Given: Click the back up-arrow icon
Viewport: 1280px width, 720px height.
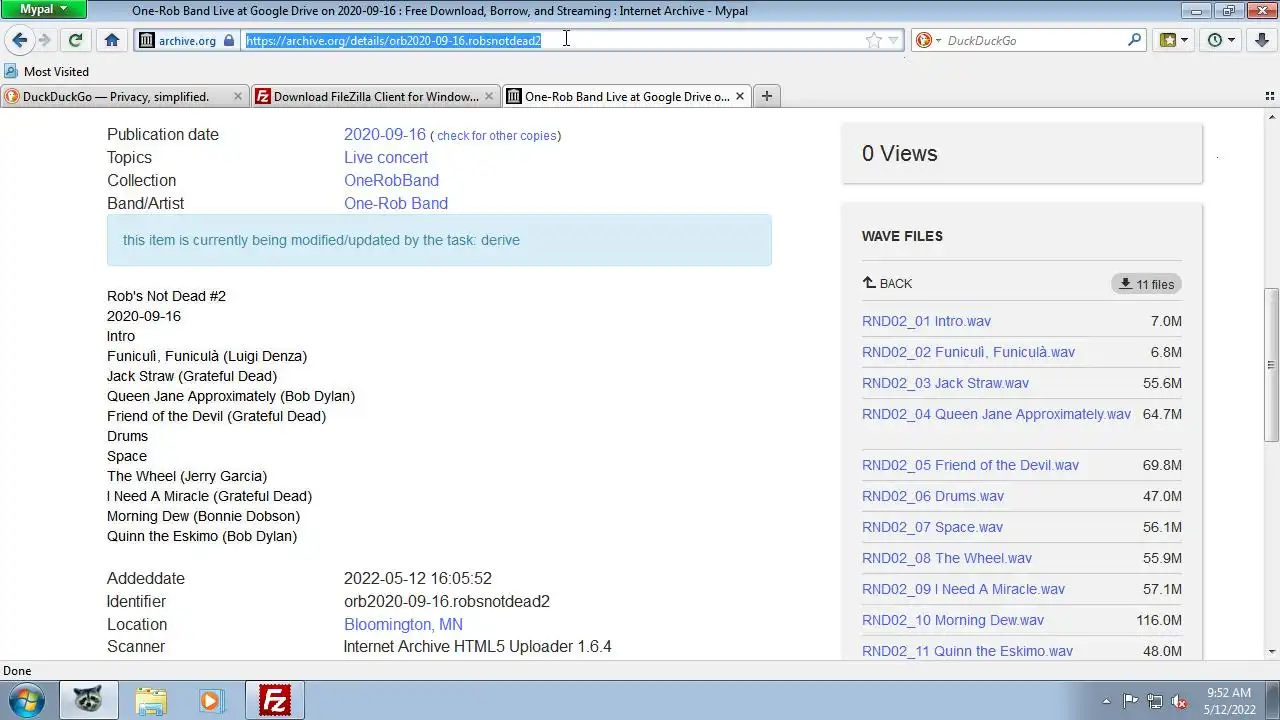Looking at the screenshot, I should pos(869,283).
